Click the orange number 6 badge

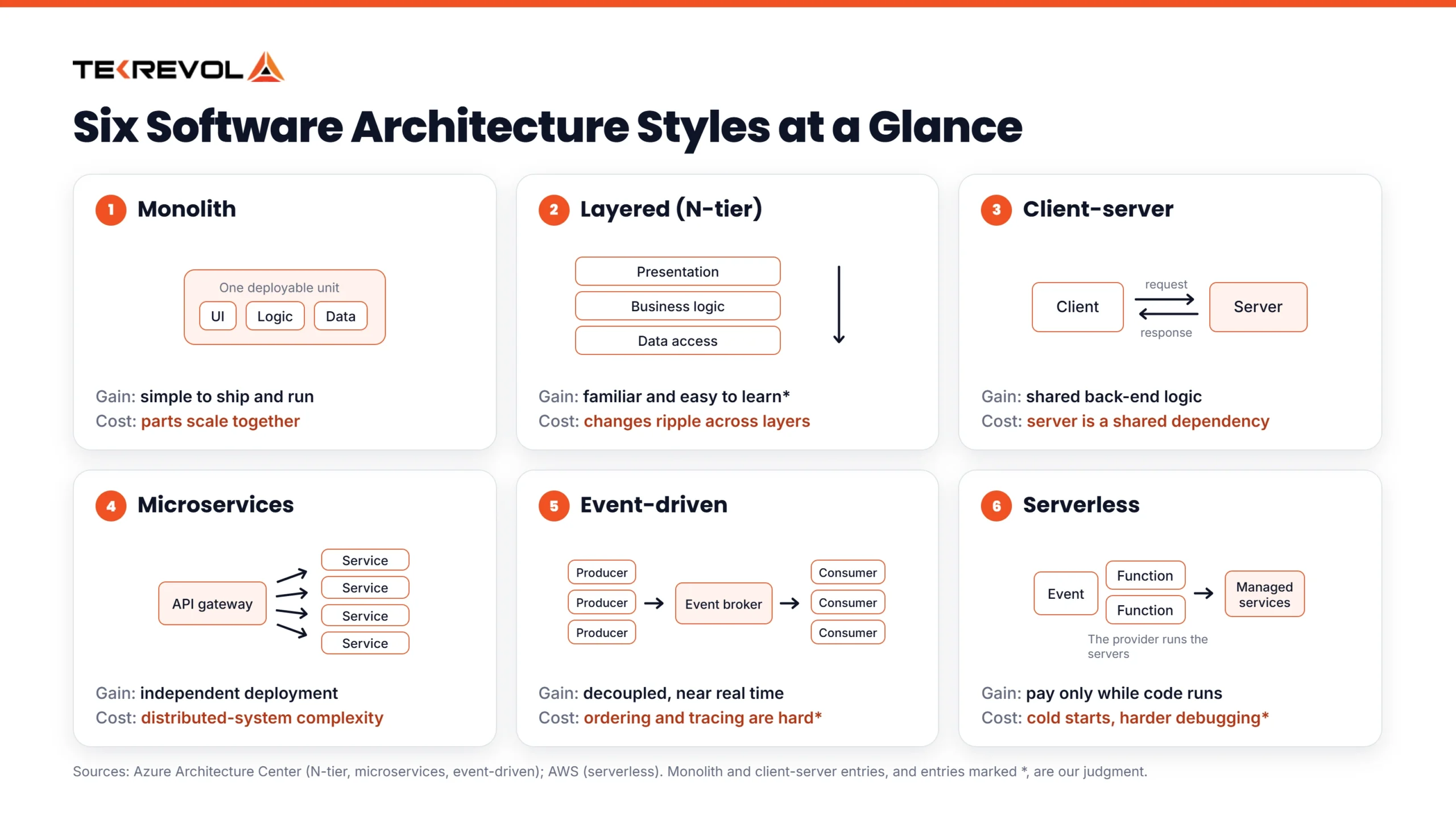(x=996, y=506)
